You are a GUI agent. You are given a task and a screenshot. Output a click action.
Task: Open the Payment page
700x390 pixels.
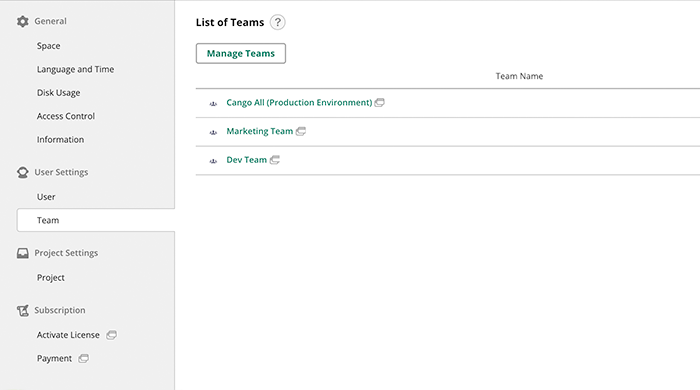(54, 358)
